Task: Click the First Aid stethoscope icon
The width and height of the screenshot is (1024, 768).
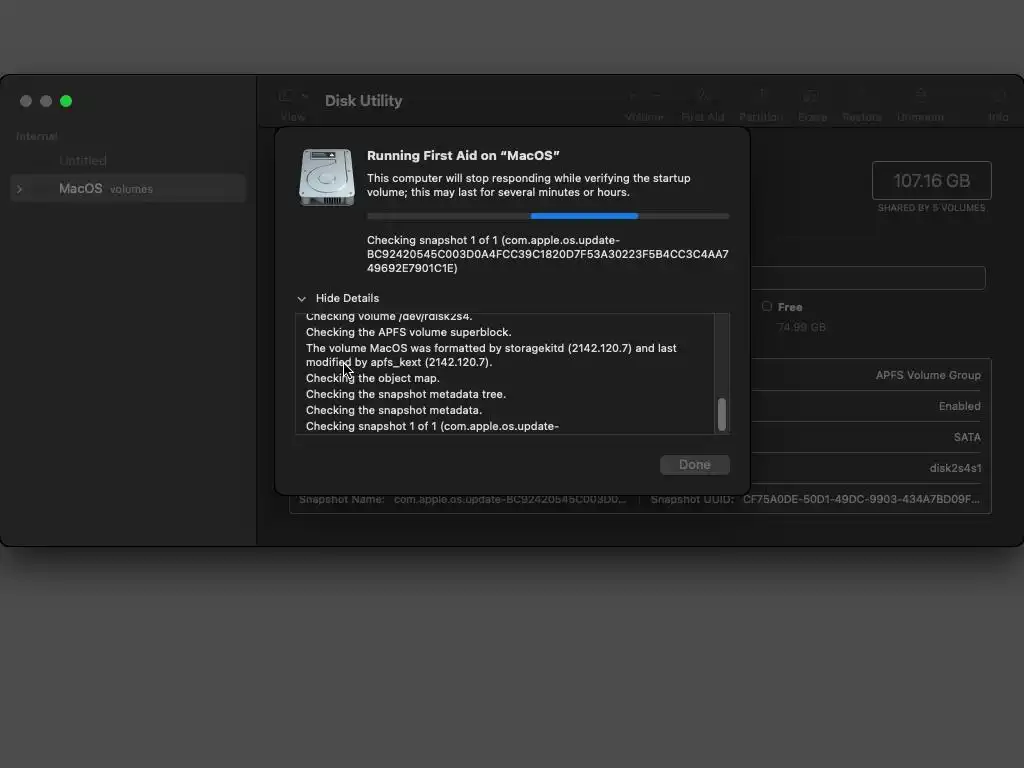Action: pos(703,97)
